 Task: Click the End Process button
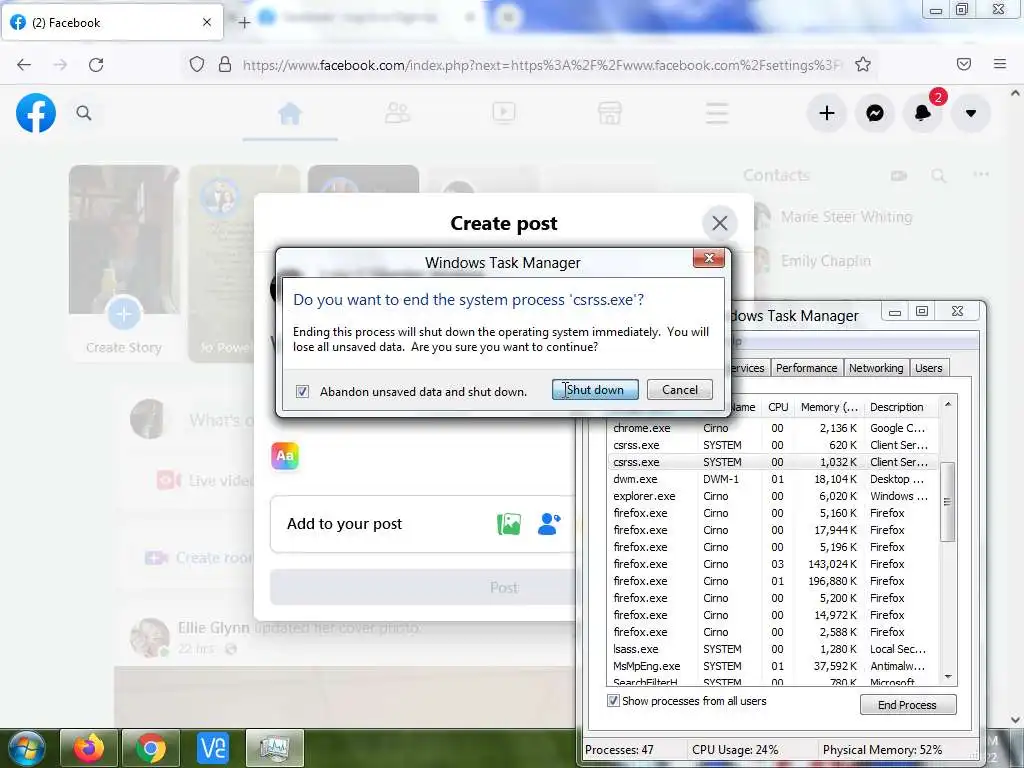[908, 705]
